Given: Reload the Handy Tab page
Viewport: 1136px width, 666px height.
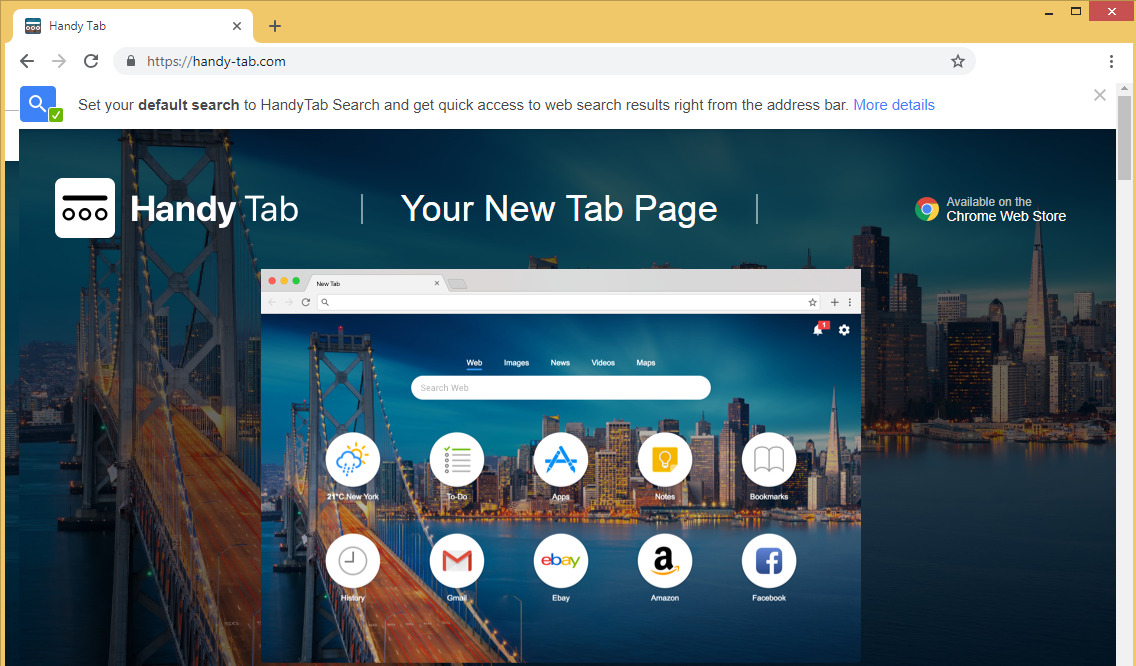Looking at the screenshot, I should (91, 62).
